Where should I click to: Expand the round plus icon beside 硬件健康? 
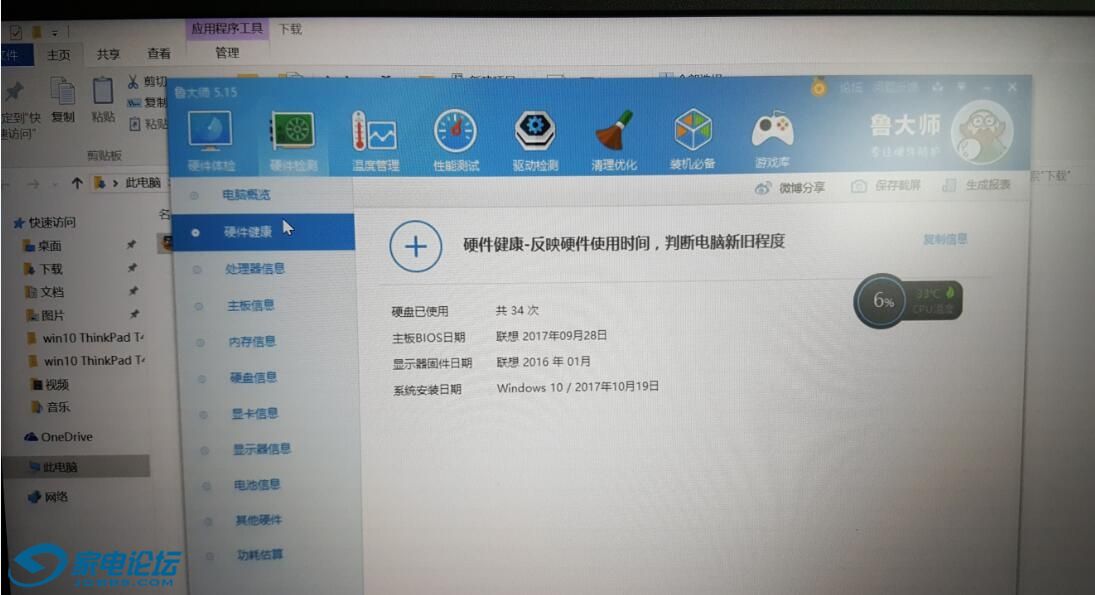(x=415, y=246)
